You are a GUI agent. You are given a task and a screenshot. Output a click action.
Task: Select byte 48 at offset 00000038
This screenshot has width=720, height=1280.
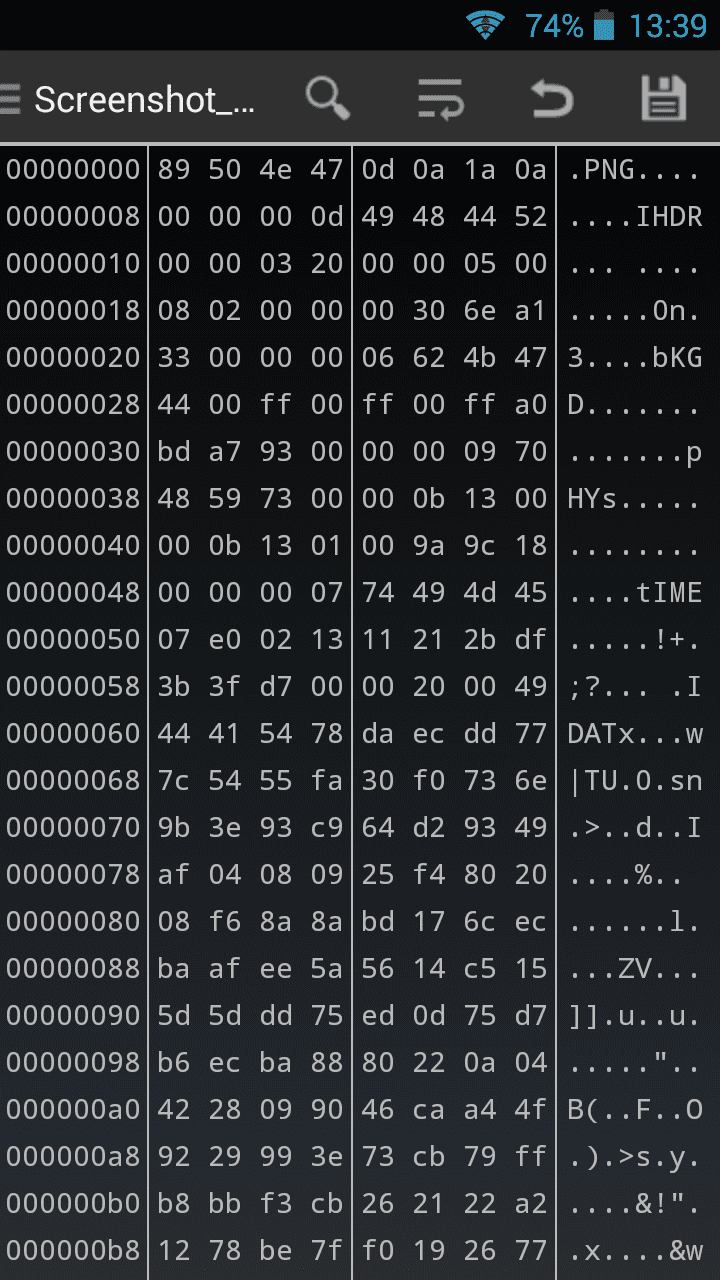click(x=173, y=499)
